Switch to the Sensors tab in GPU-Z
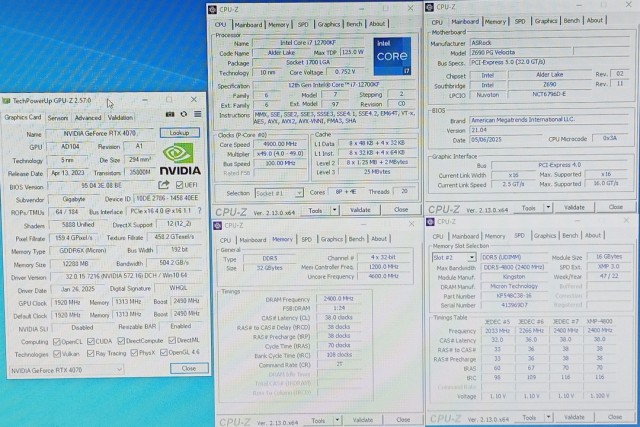 click(x=58, y=118)
